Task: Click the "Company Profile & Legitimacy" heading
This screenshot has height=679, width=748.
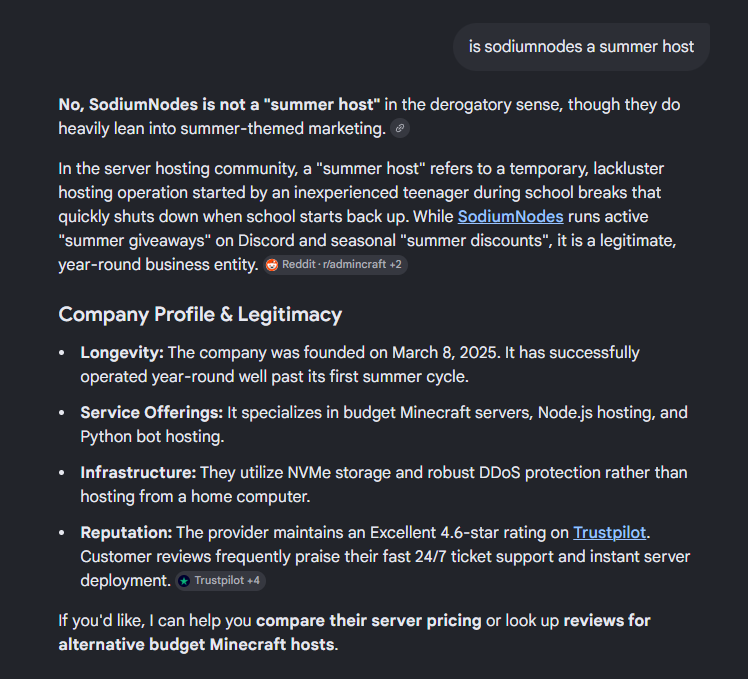Action: click(x=200, y=314)
